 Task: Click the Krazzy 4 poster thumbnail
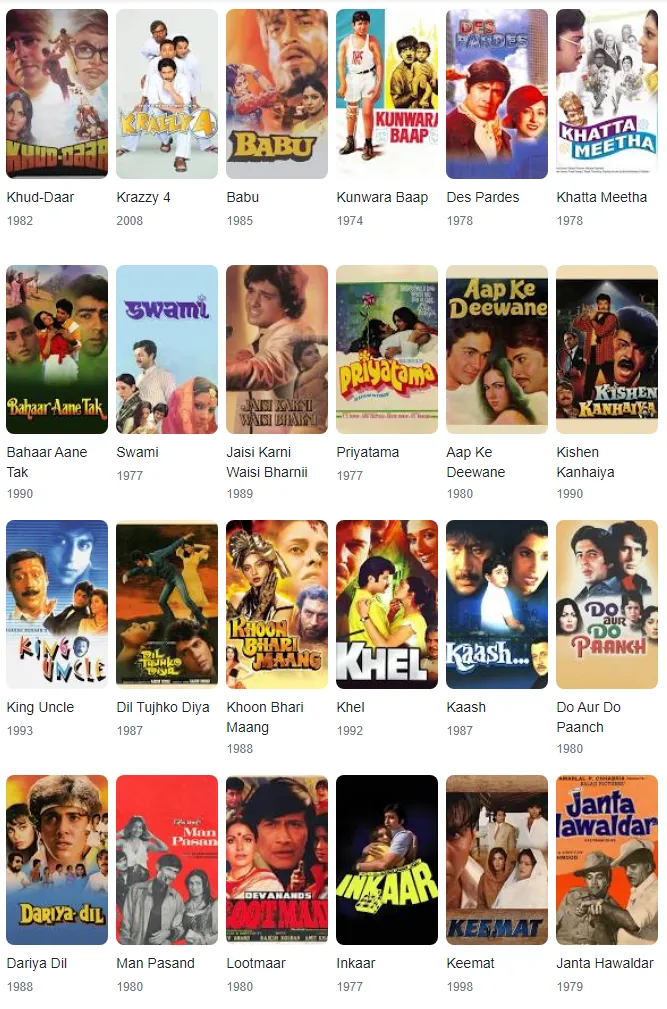pyautogui.click(x=167, y=93)
